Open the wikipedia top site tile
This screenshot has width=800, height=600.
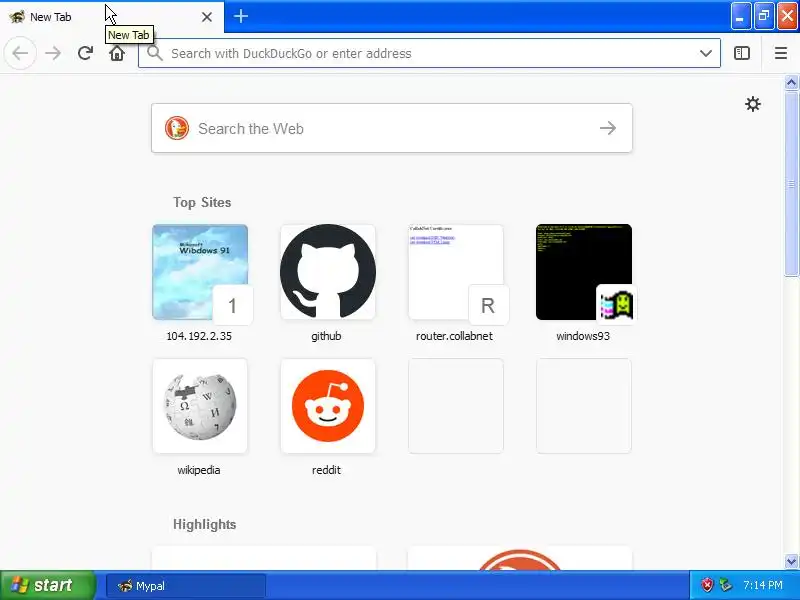[x=200, y=406]
